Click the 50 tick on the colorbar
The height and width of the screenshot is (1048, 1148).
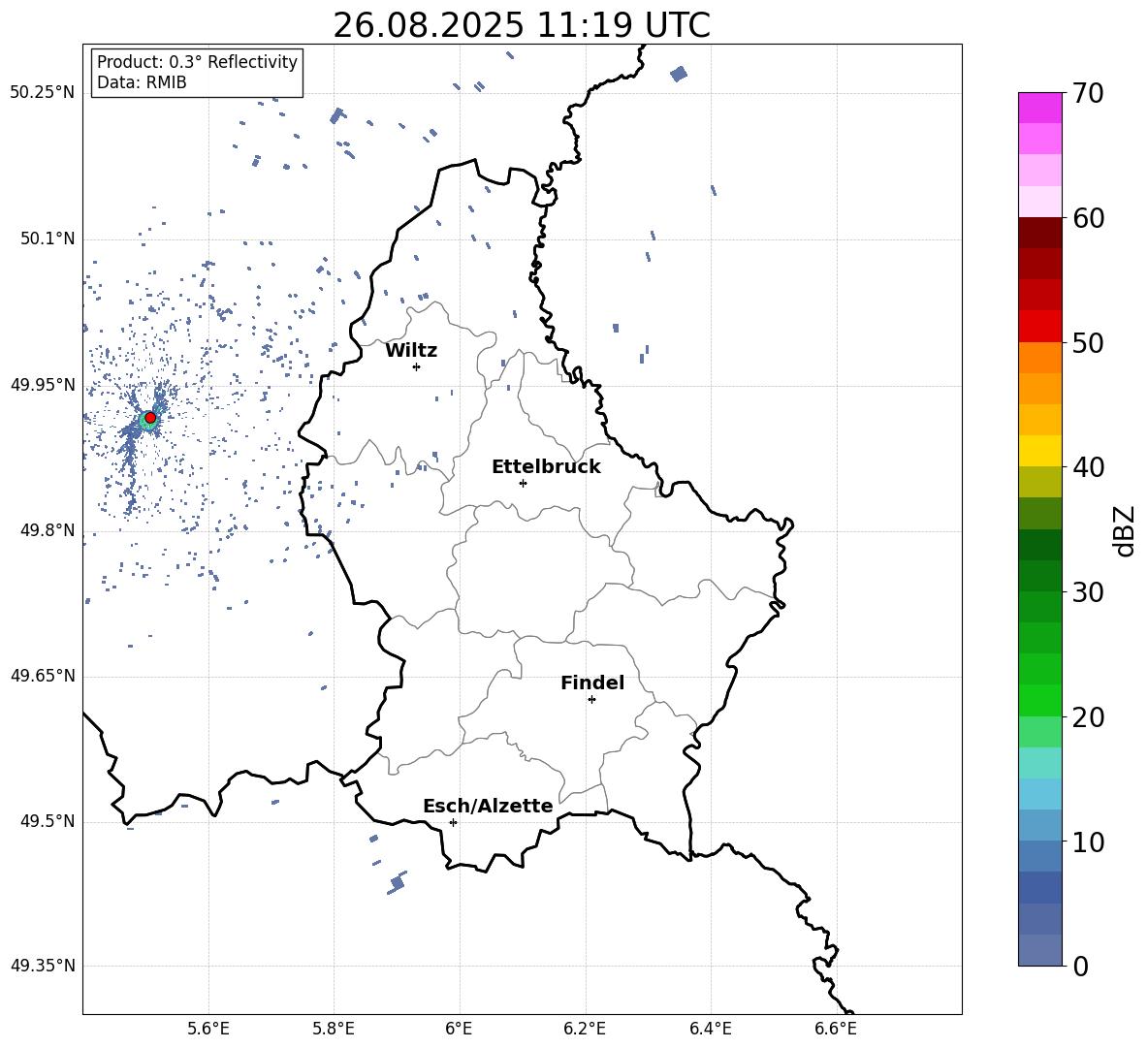[1088, 342]
